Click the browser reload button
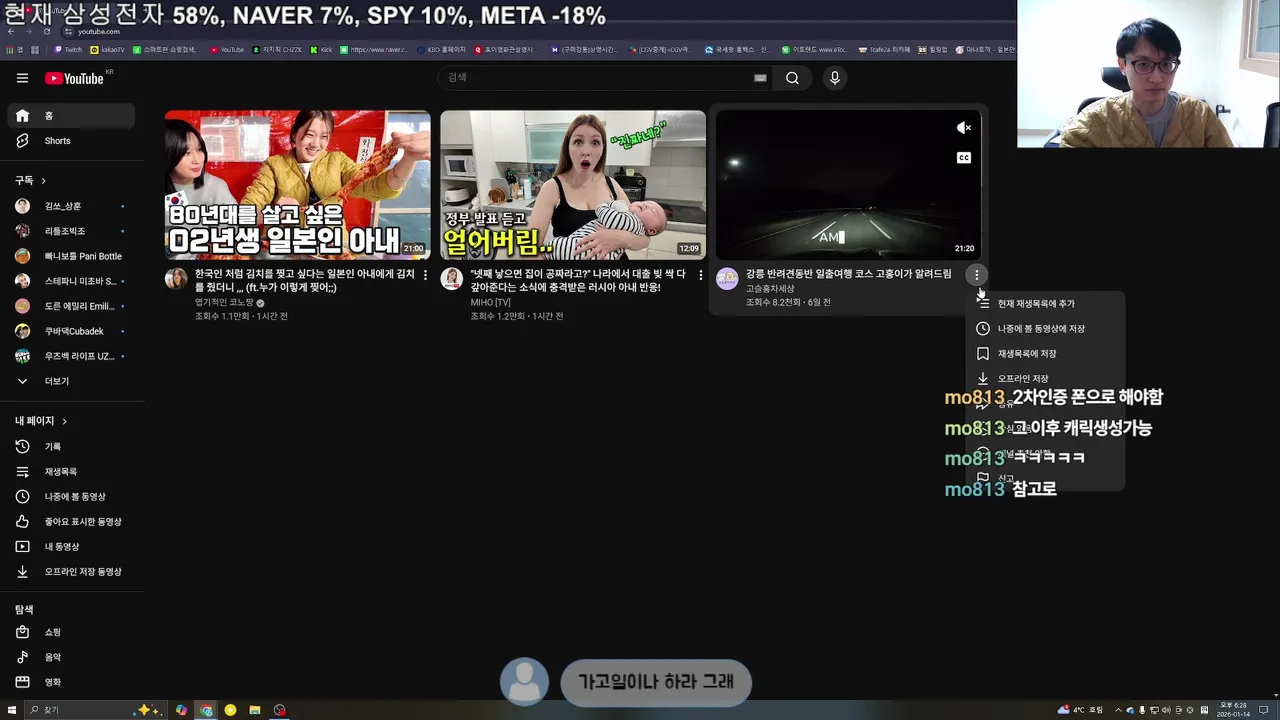 click(47, 31)
